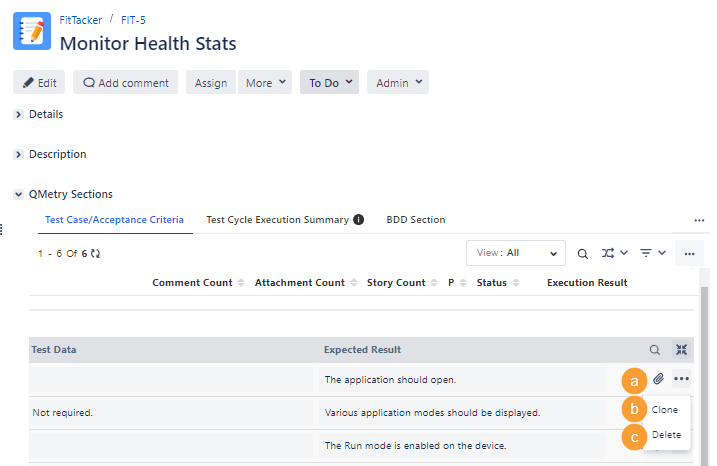Click the info icon on Test Cycle Execution Summary
Viewport: 717px width, 466px height.
click(x=358, y=220)
